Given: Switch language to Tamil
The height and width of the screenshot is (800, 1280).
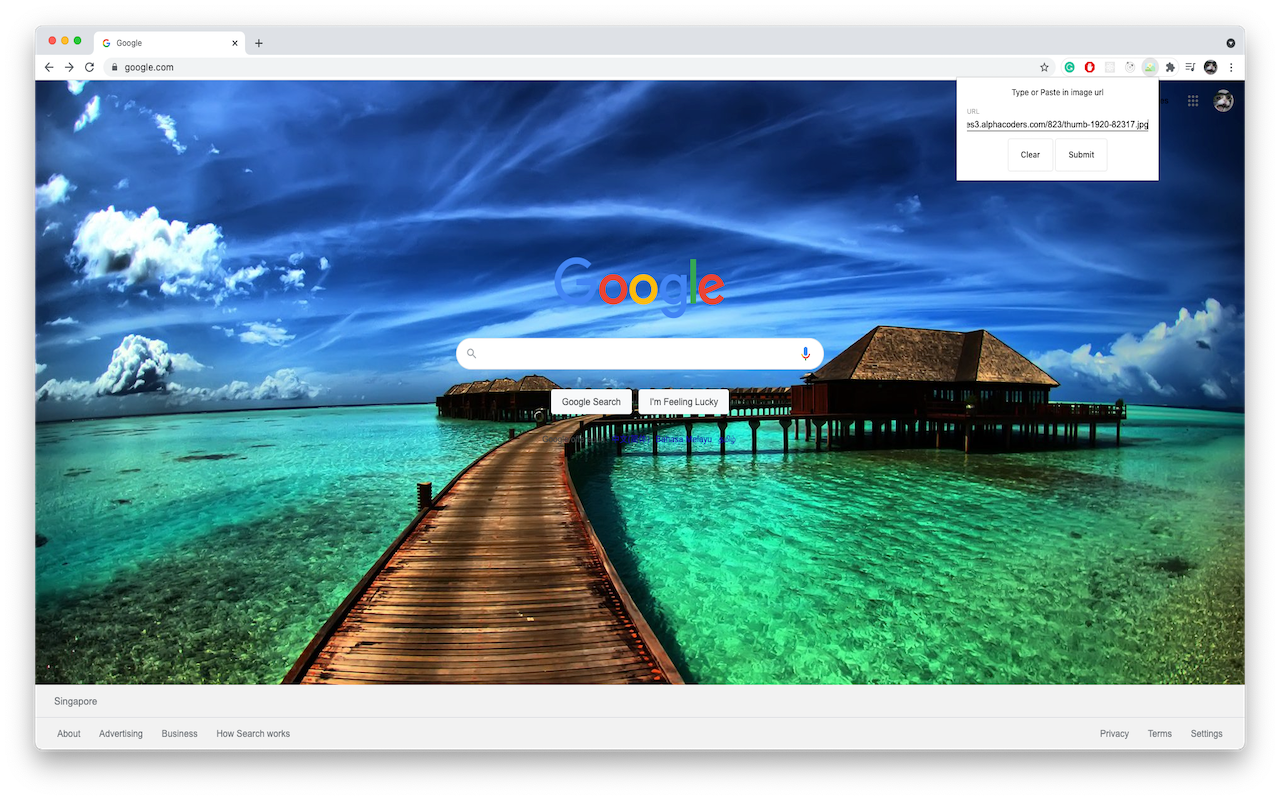Looking at the screenshot, I should pos(726,439).
